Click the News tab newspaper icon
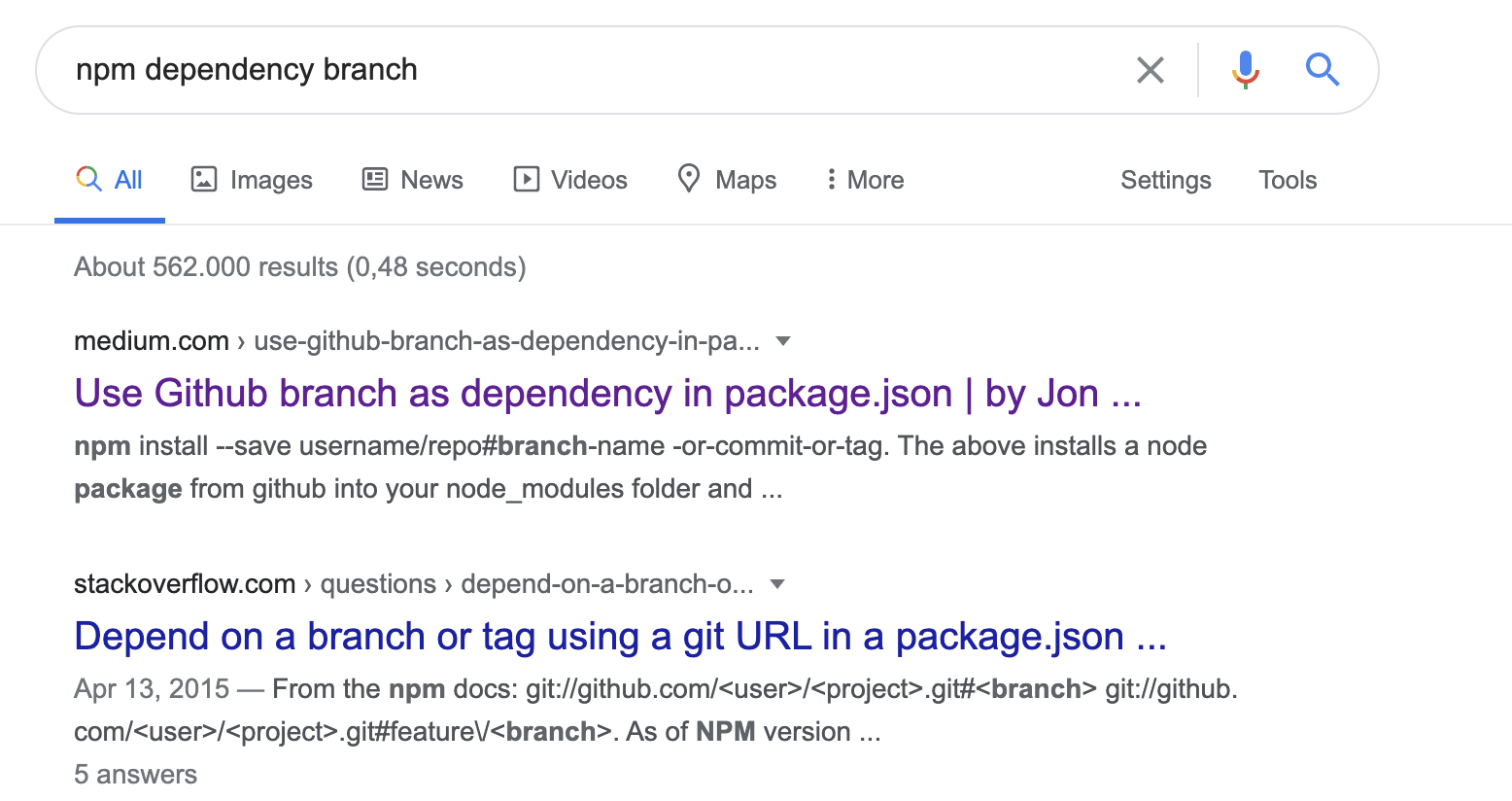This screenshot has height=801, width=1512. (375, 179)
